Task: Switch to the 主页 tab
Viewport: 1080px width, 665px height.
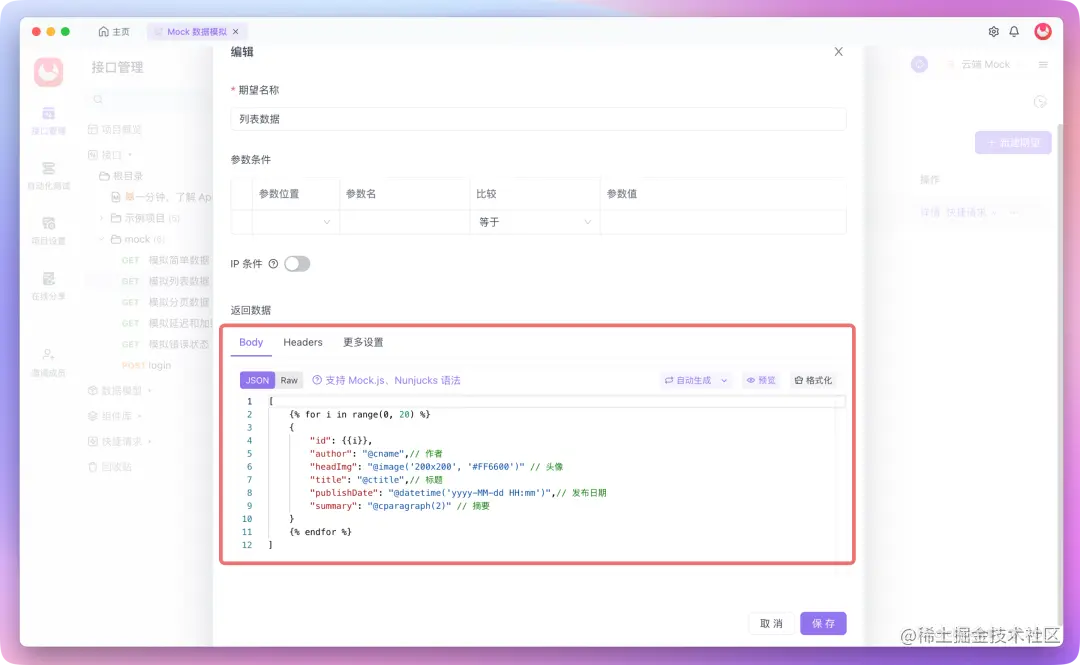Action: tap(114, 32)
